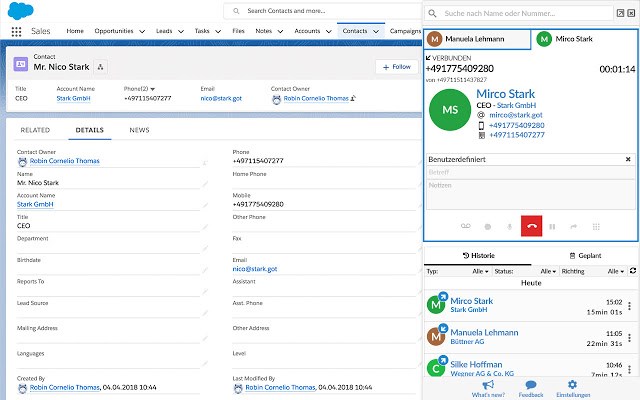Open the Richtung filter dropdown
Screen dimensions: 640x400
616,271
